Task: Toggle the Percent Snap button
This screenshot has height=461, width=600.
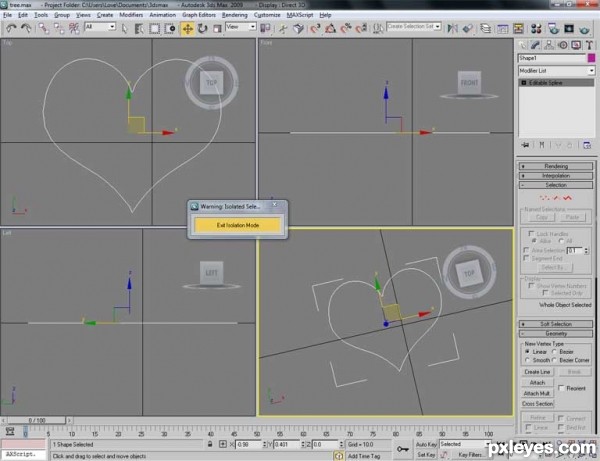Action: [x=346, y=28]
